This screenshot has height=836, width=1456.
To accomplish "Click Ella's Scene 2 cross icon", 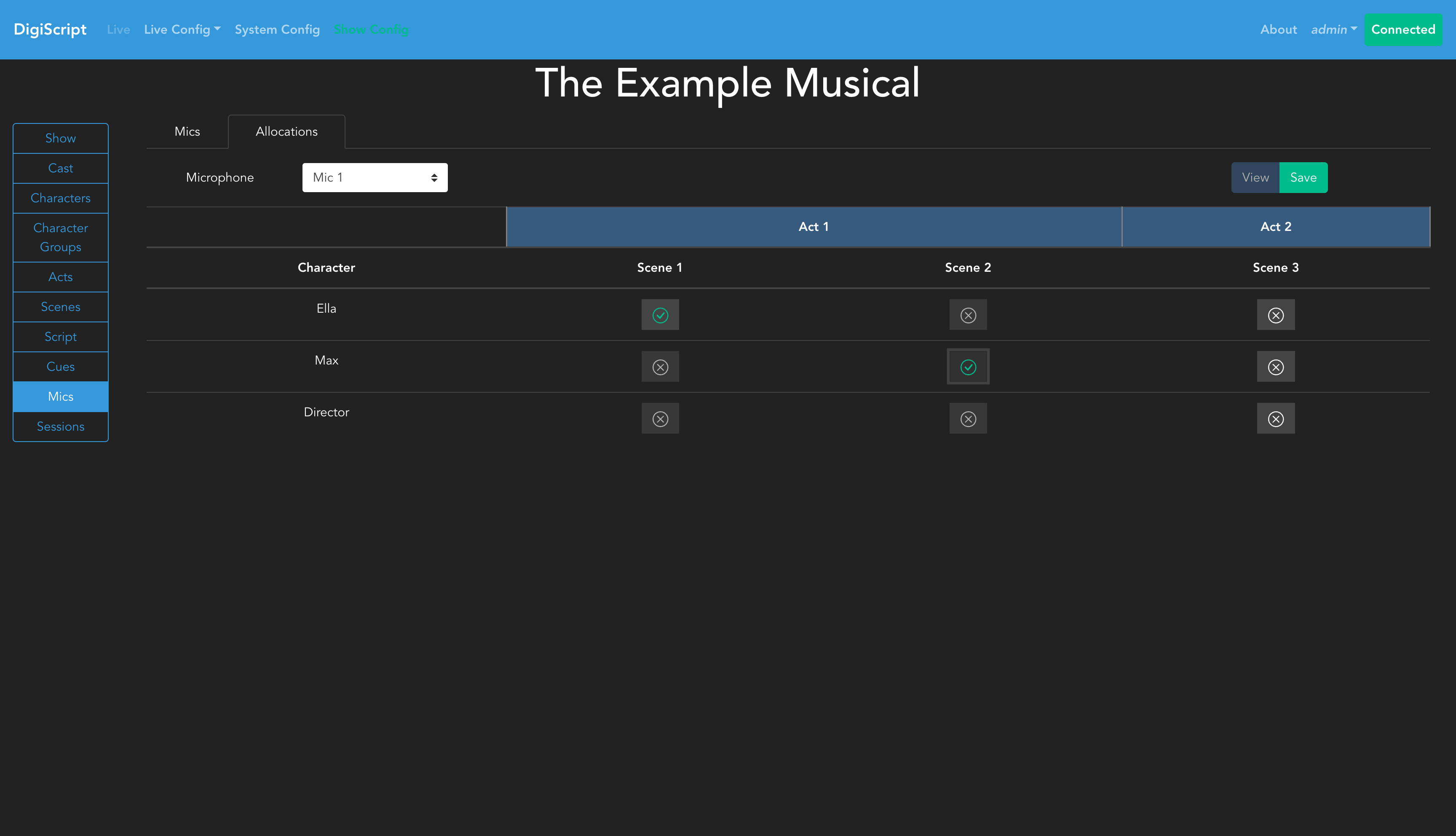I will (x=968, y=315).
